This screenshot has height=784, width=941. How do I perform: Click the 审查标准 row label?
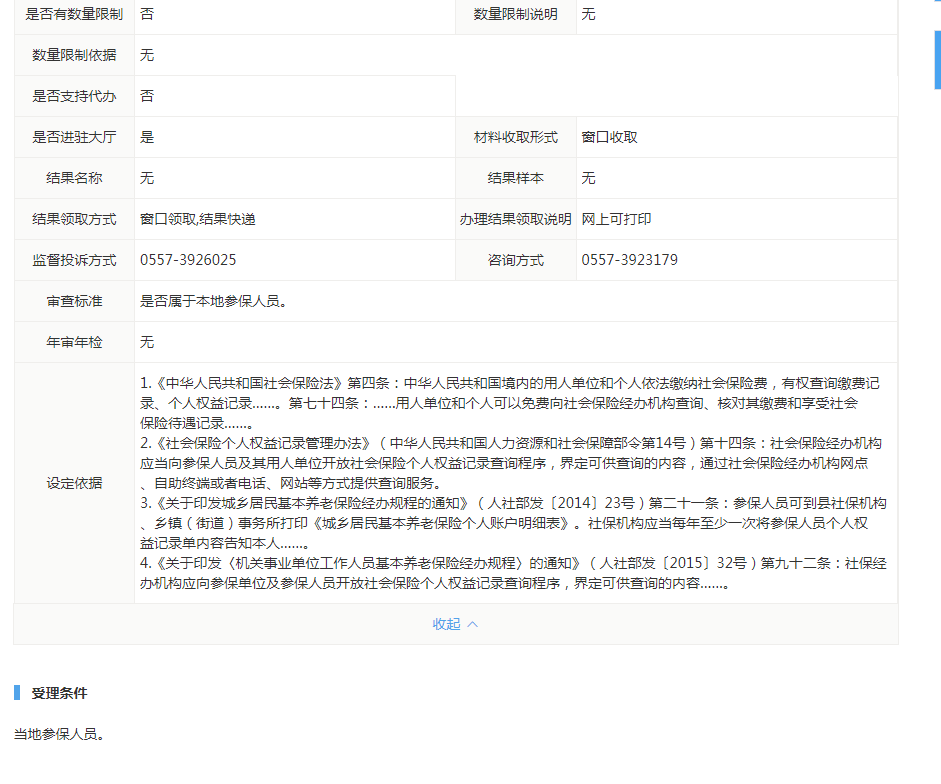[x=74, y=301]
